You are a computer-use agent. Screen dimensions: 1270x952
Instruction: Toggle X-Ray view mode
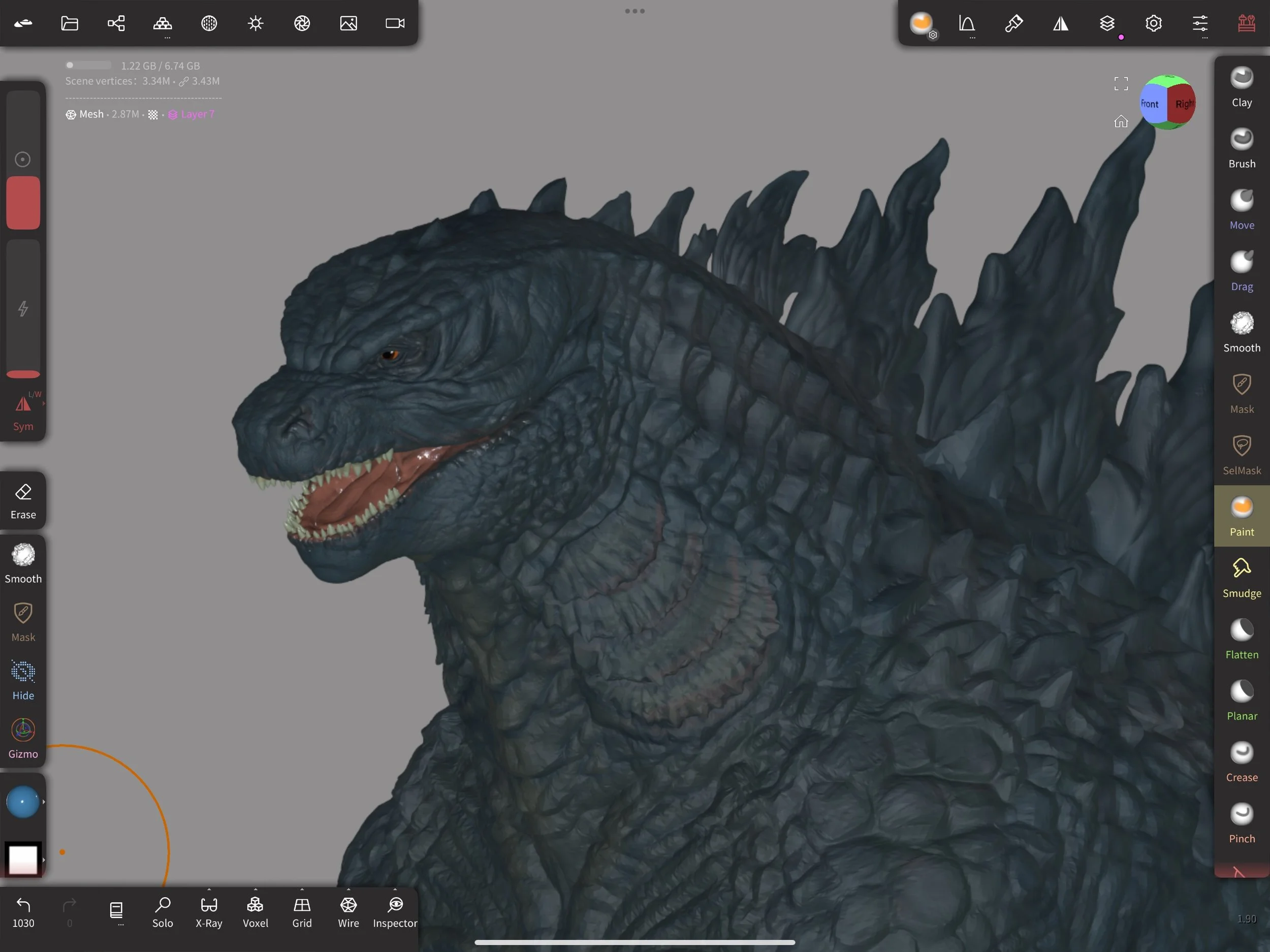(209, 912)
